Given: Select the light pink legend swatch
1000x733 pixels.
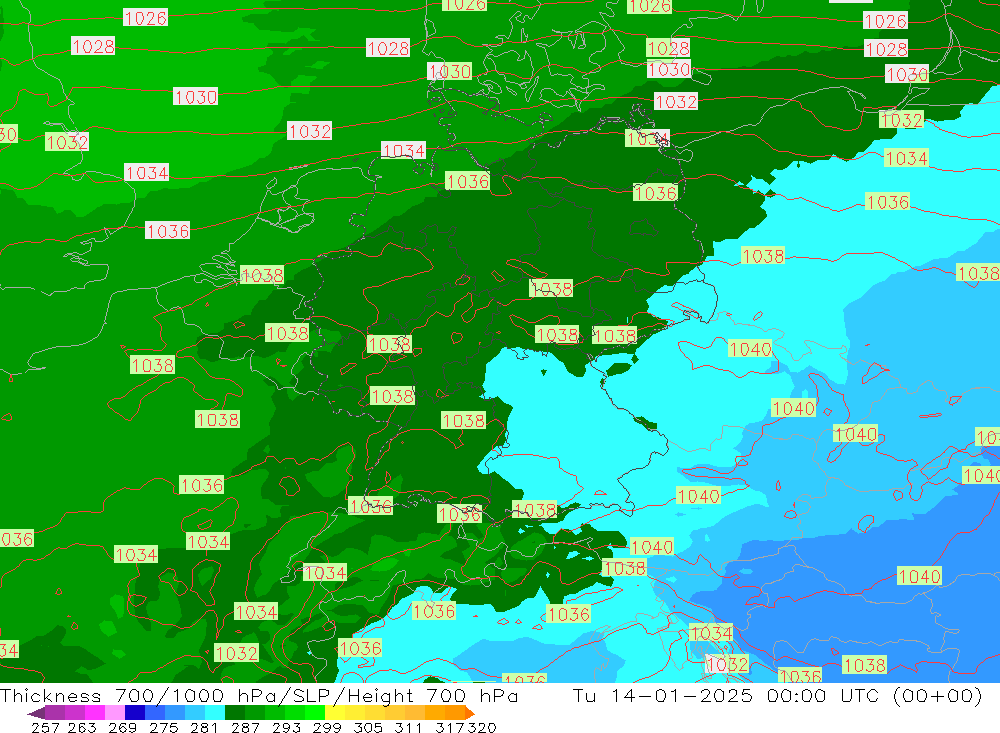Looking at the screenshot, I should coord(115,713).
